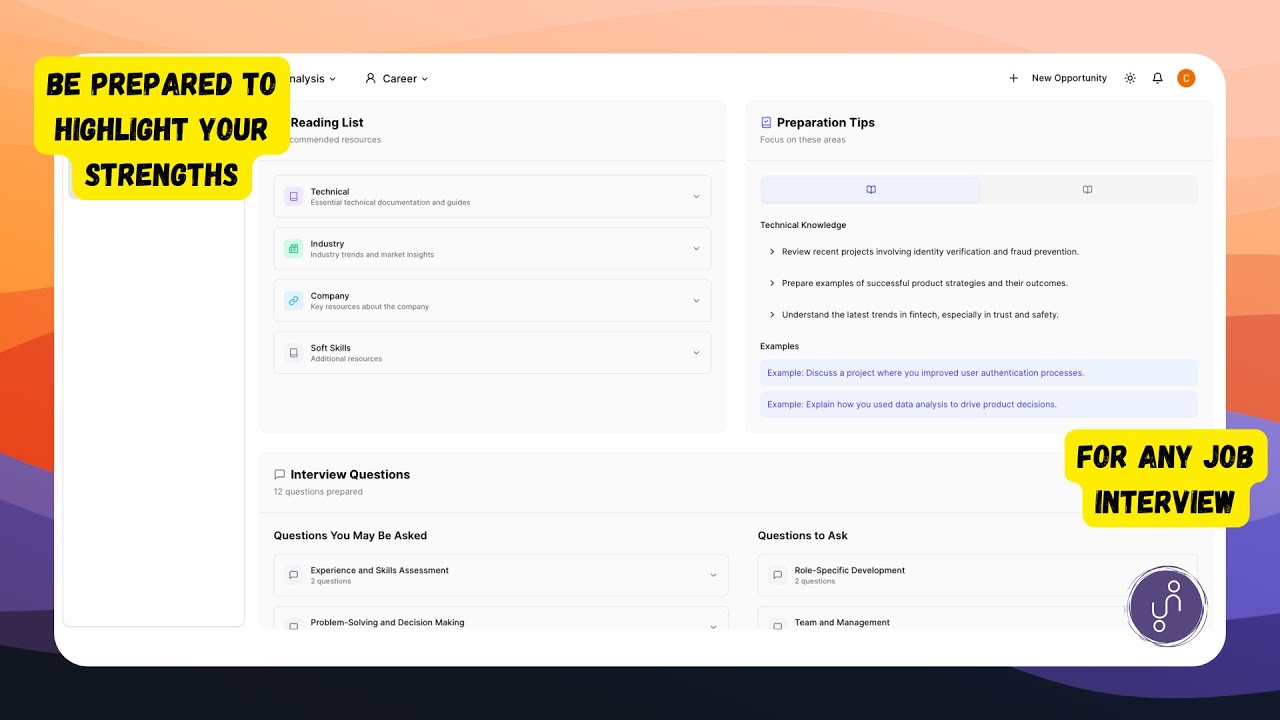Click the Questions to Ask heading
The width and height of the screenshot is (1280, 720).
(802, 536)
